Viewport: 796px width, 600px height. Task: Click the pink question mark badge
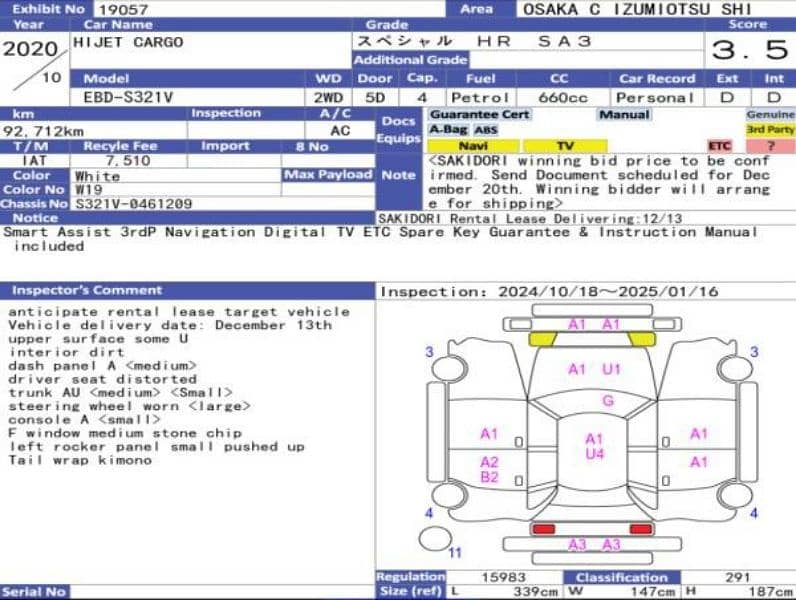pyautogui.click(x=771, y=146)
